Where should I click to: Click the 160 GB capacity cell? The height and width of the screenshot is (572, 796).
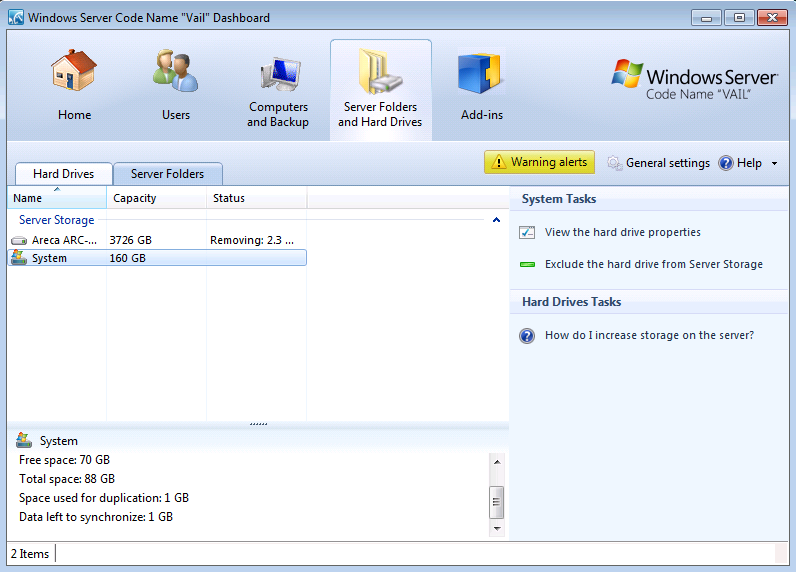(x=127, y=258)
